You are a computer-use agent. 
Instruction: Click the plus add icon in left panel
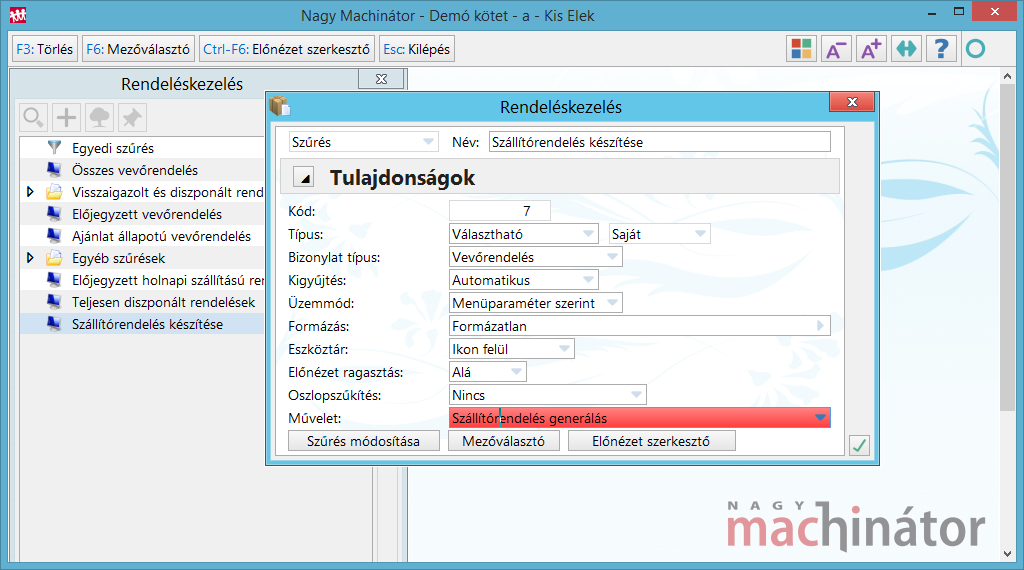(66, 118)
